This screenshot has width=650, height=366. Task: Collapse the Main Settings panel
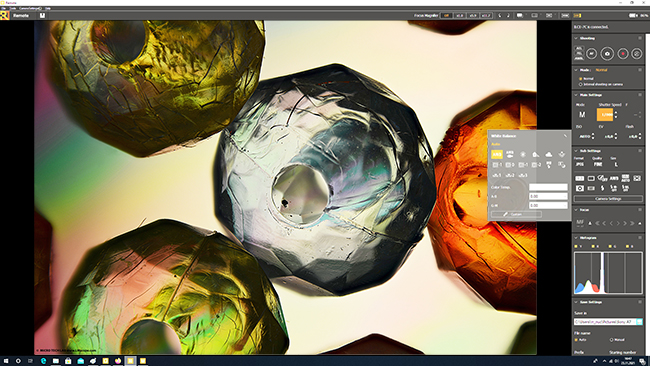coord(576,95)
